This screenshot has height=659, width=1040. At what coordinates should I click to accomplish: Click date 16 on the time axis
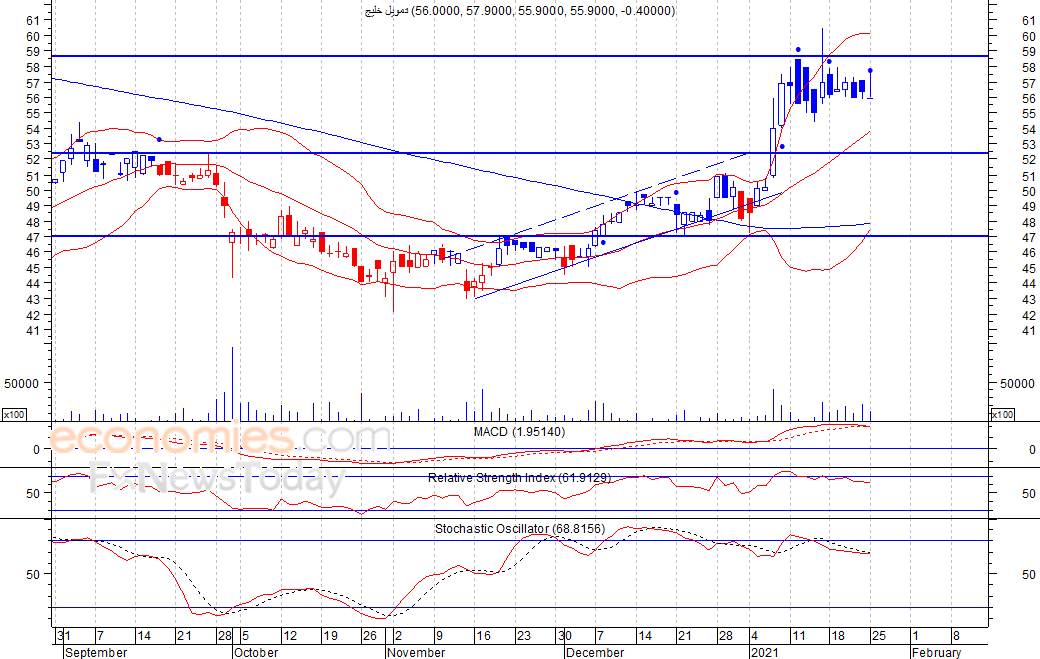click(484, 636)
